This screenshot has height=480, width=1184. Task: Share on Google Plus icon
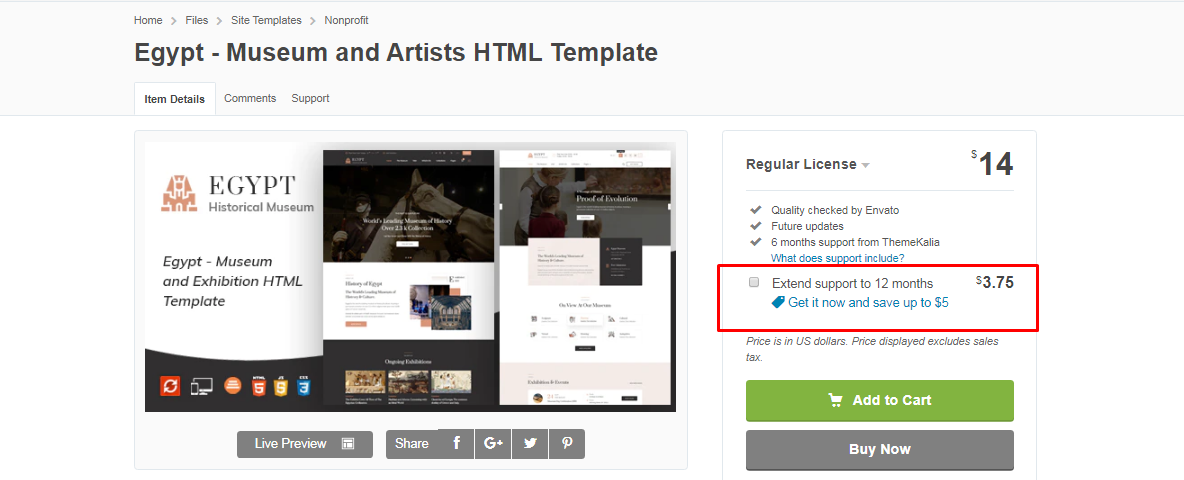[x=493, y=444]
